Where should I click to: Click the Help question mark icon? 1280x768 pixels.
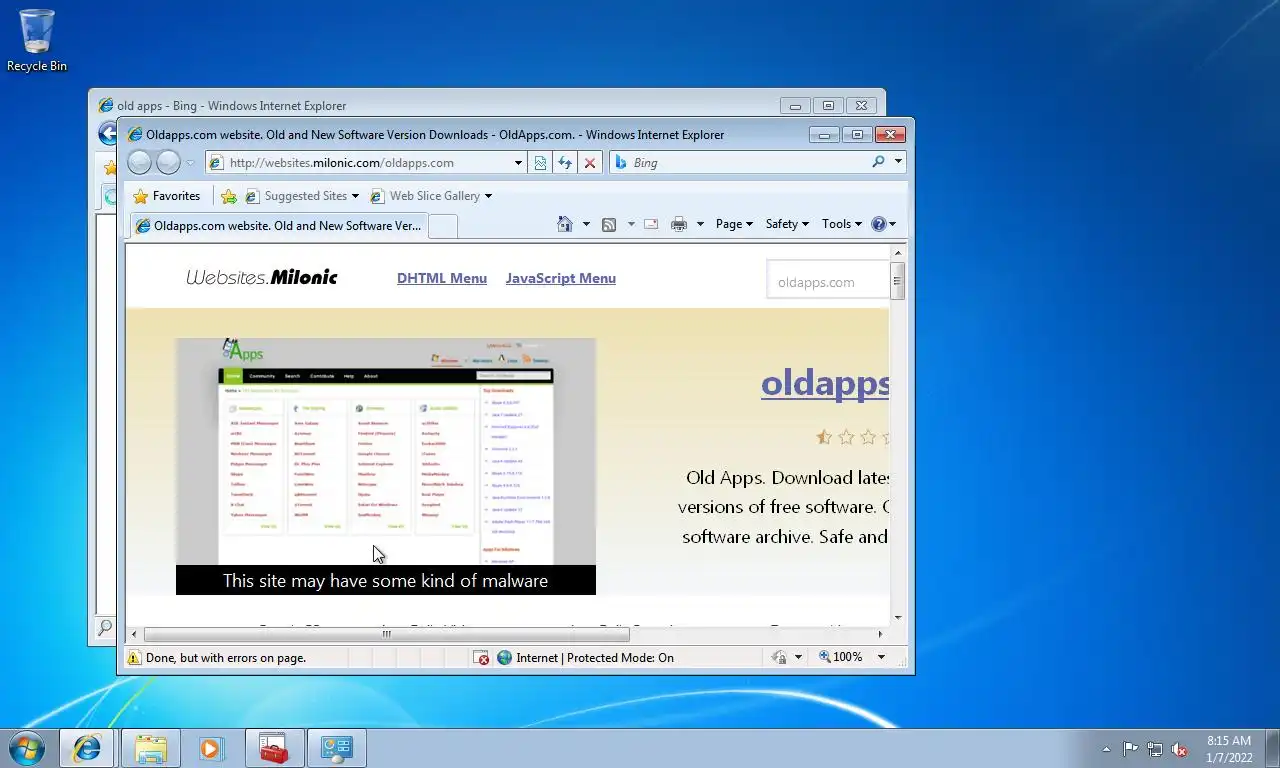878,224
